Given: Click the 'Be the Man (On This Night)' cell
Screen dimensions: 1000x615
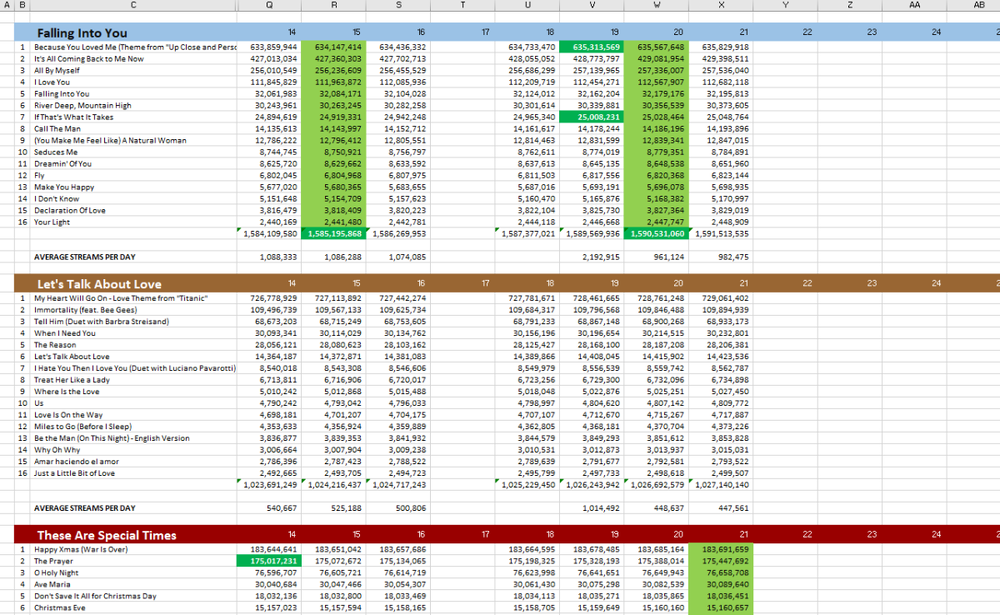Looking at the screenshot, I should pos(133,438).
